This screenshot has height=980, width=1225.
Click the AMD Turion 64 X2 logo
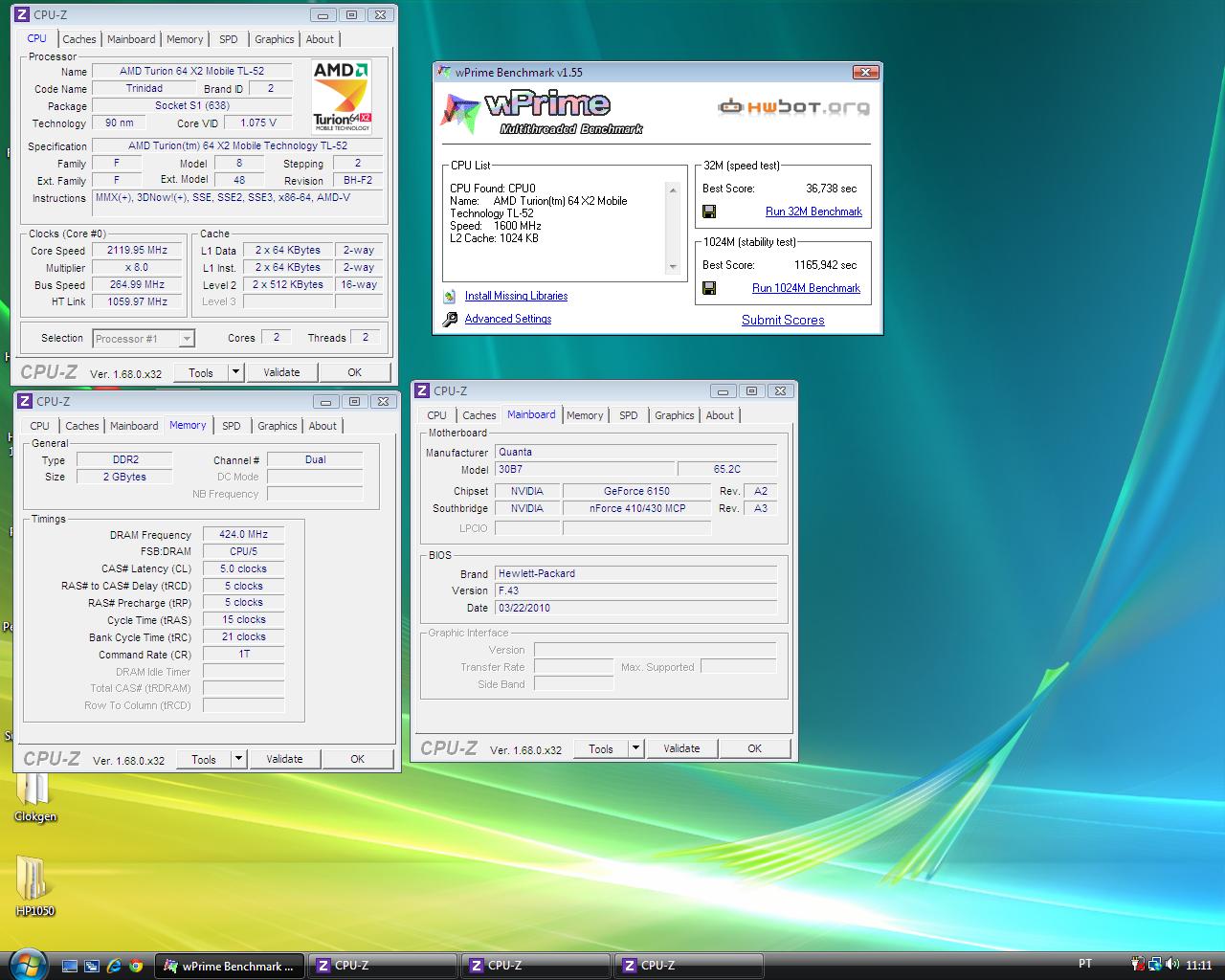tap(343, 97)
